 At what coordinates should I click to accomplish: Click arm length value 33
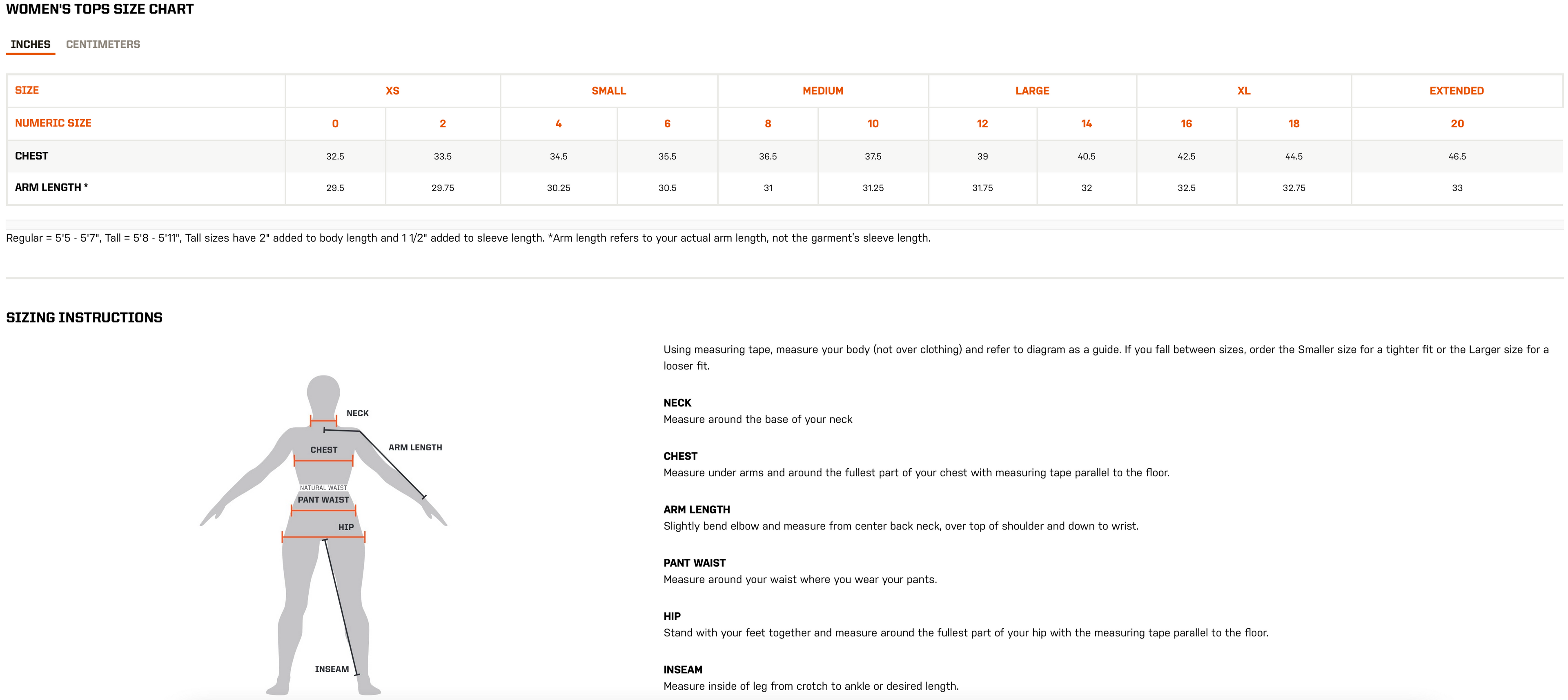coord(1457,188)
